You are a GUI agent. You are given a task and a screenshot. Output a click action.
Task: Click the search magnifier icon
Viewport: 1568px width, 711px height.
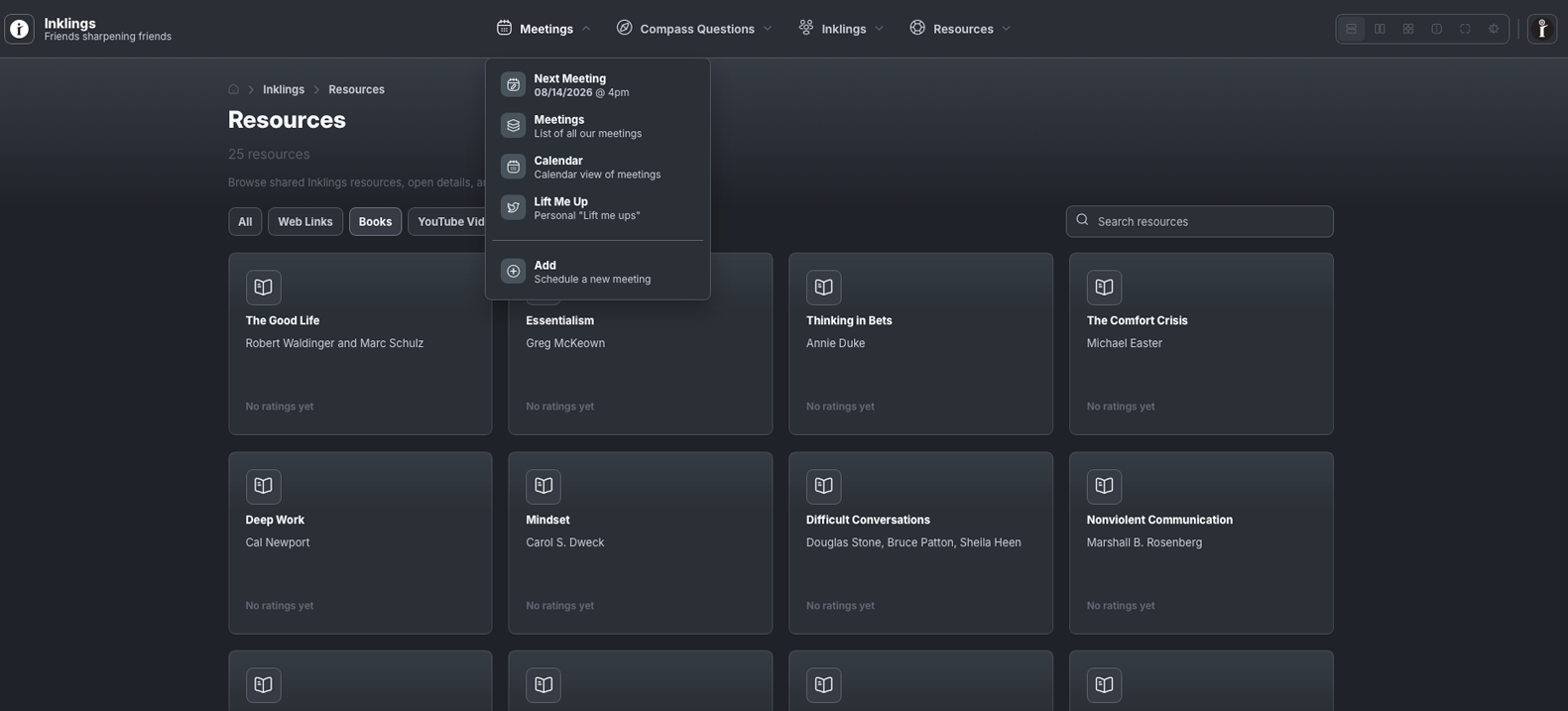(x=1082, y=220)
